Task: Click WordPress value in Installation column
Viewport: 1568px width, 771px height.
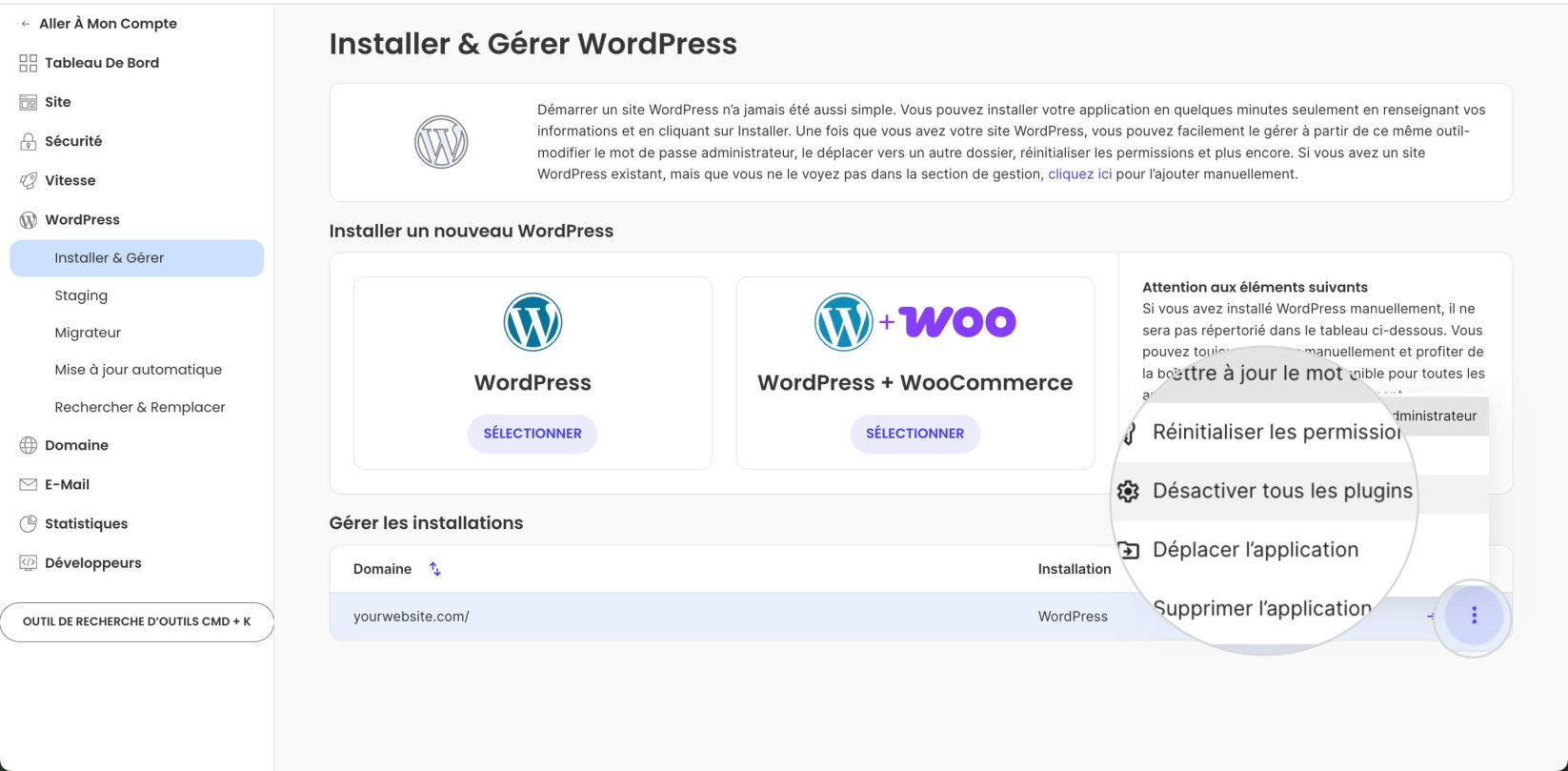Action: tap(1073, 617)
